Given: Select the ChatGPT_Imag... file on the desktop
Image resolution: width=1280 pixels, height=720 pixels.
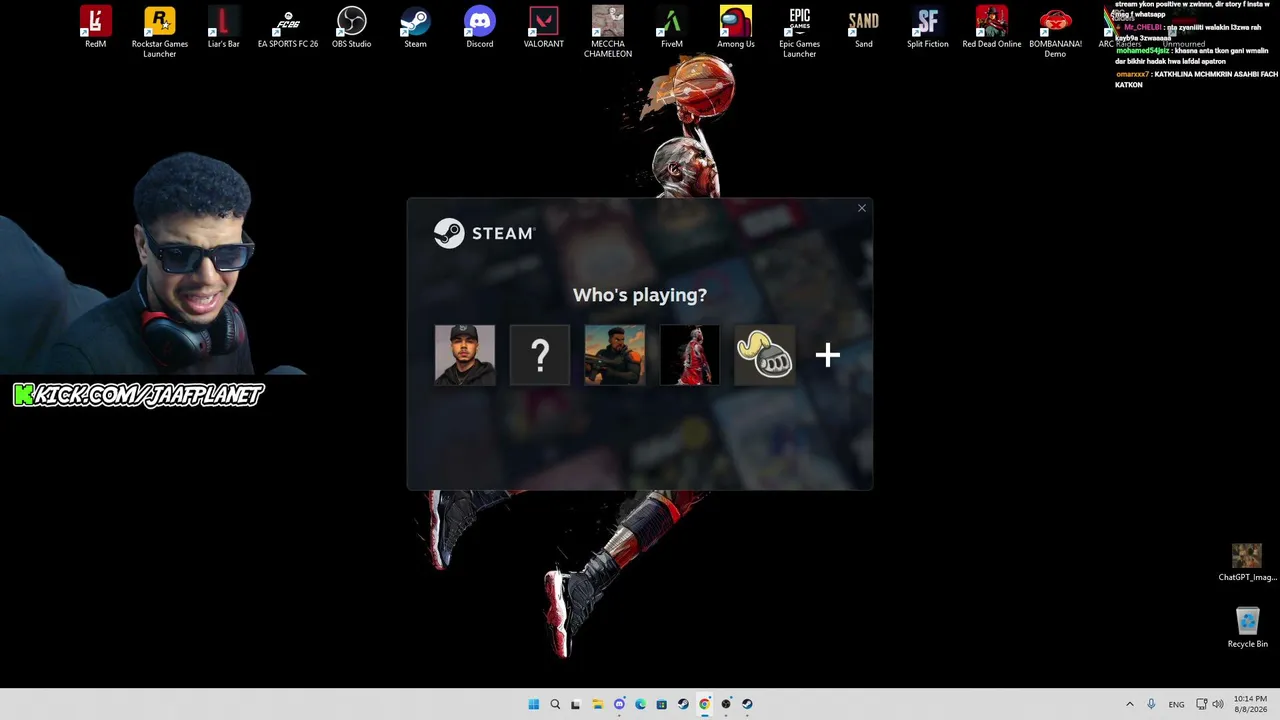Looking at the screenshot, I should pyautogui.click(x=1247, y=563).
